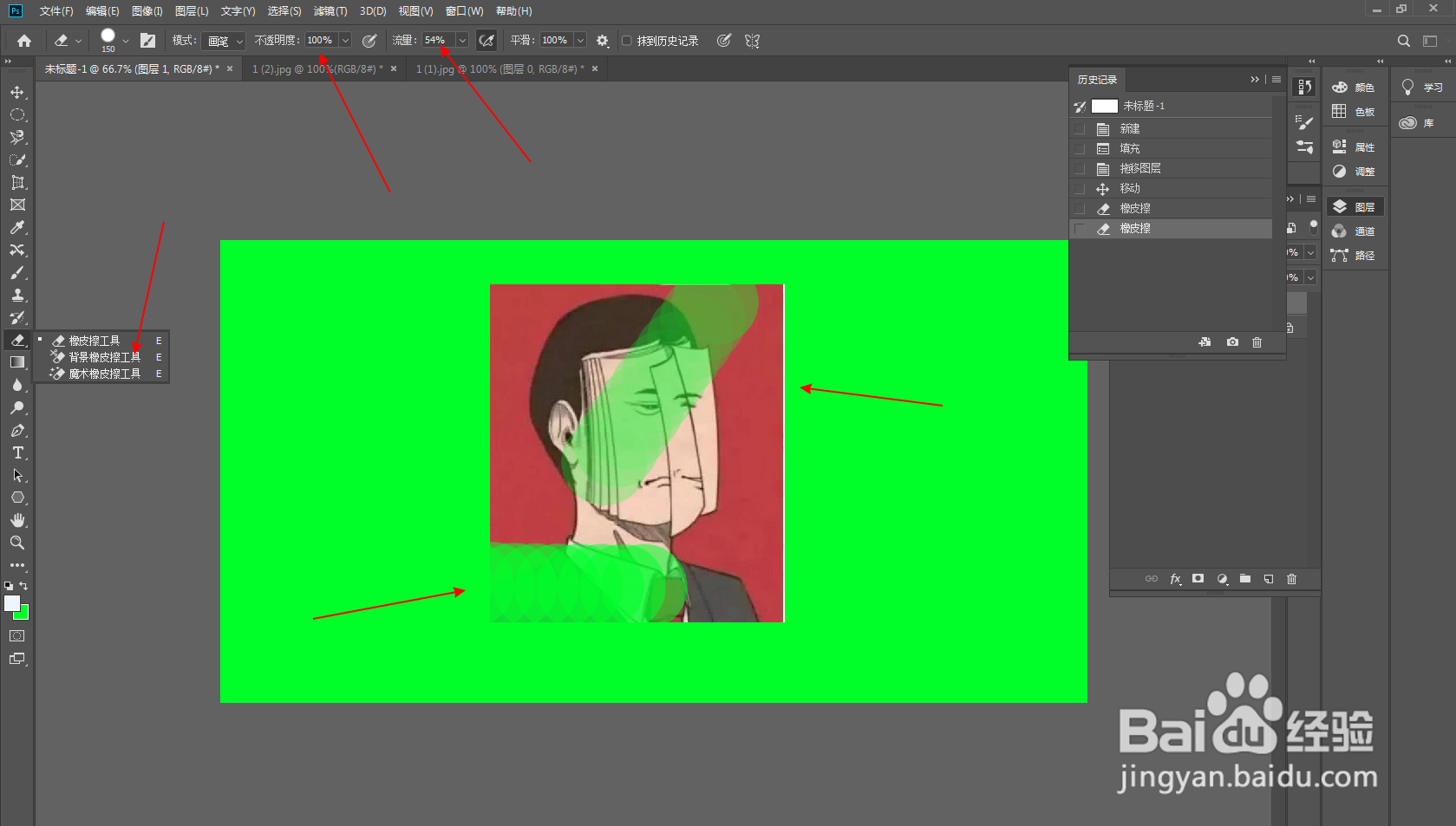Open the brush settings panel toggle icon

coord(148,41)
